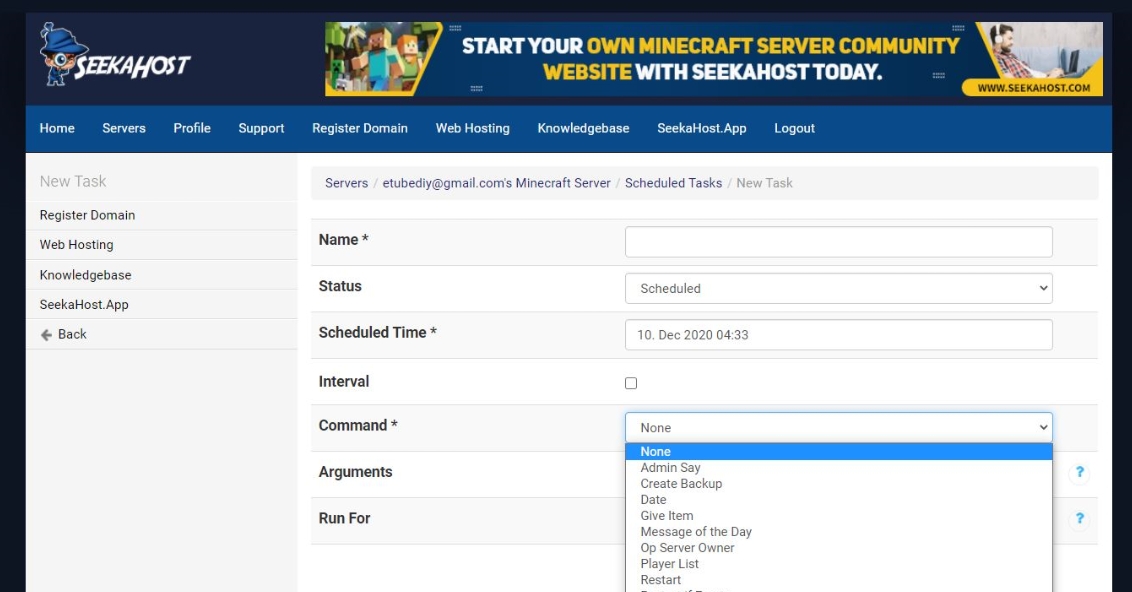Open the Status dropdown
The height and width of the screenshot is (592, 1132).
pos(838,288)
